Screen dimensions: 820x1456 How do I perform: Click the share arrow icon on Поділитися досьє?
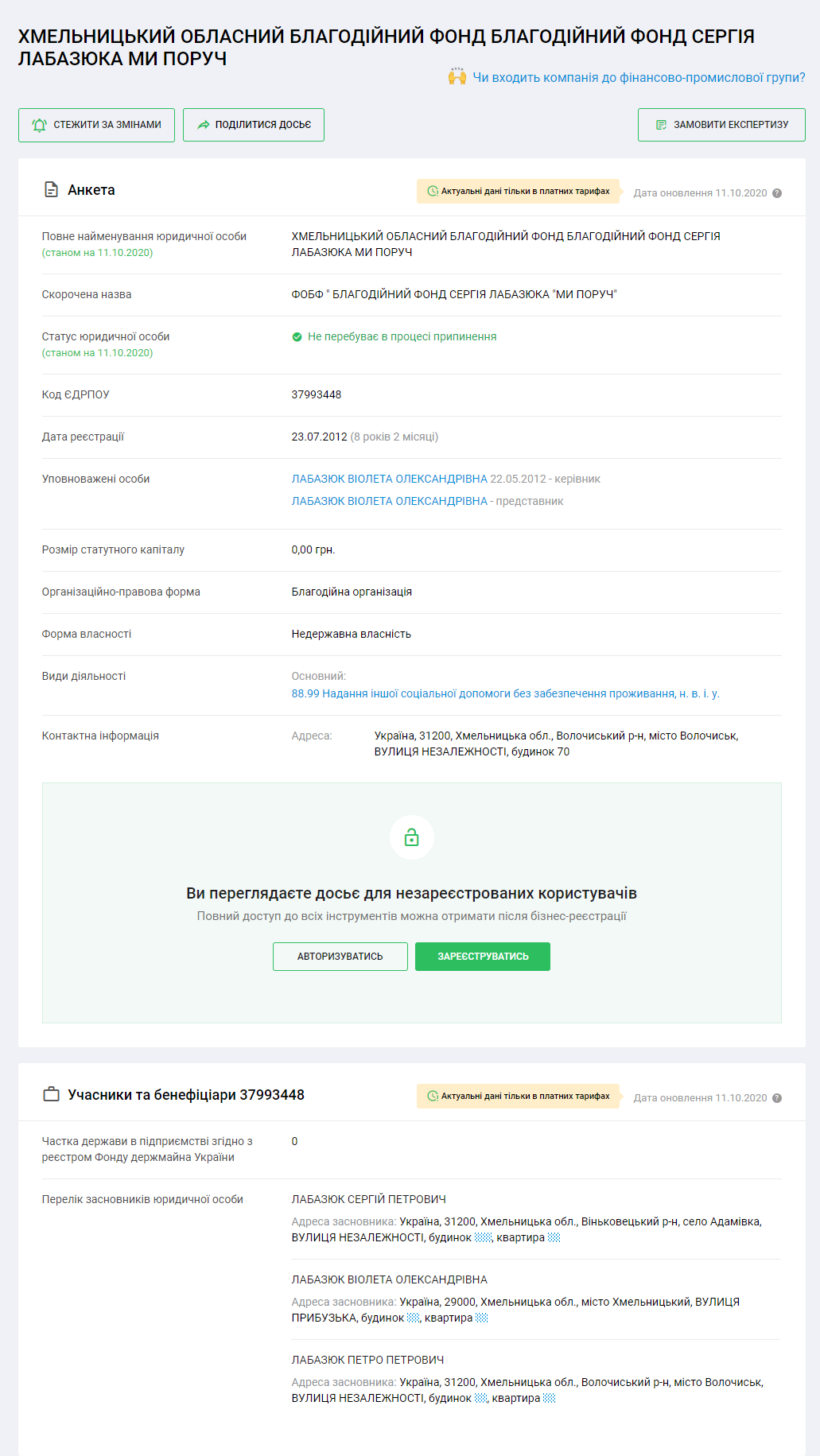(204, 125)
